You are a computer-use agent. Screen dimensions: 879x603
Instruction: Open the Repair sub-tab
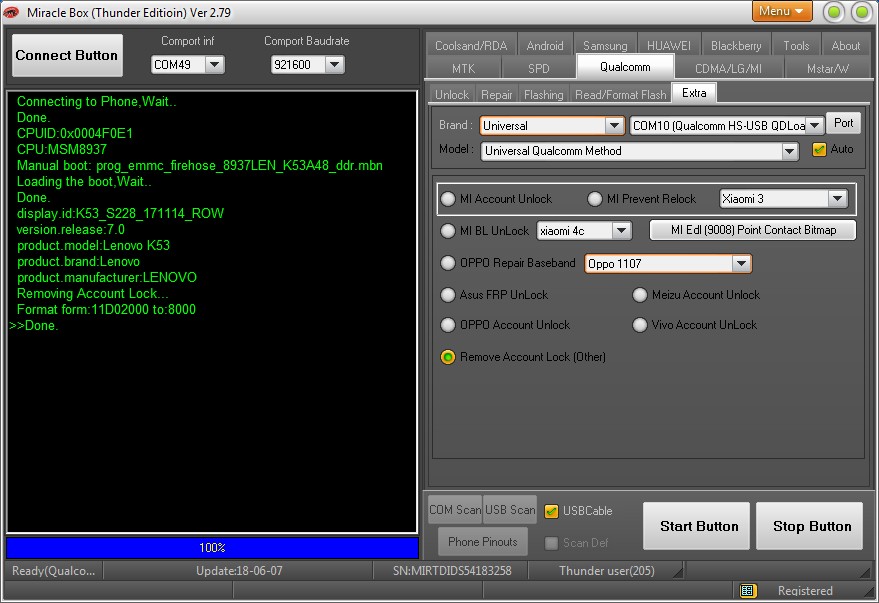point(497,95)
